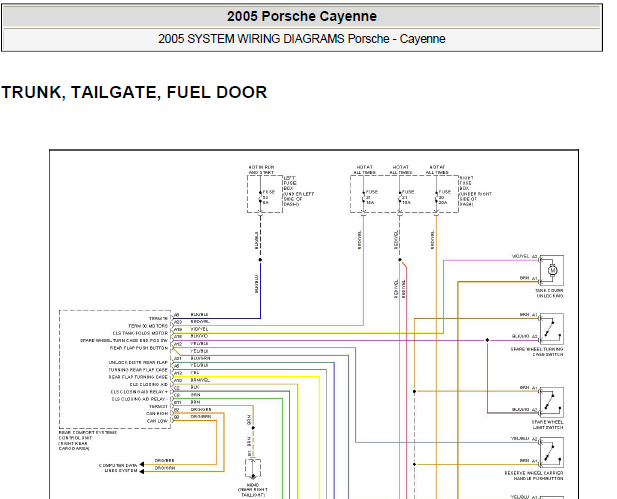This screenshot has width=617, height=499.
Task: Click 'RESERVE WHEEL CARRIER HANDLE PUSHBUTTON' label
Action: (534, 476)
